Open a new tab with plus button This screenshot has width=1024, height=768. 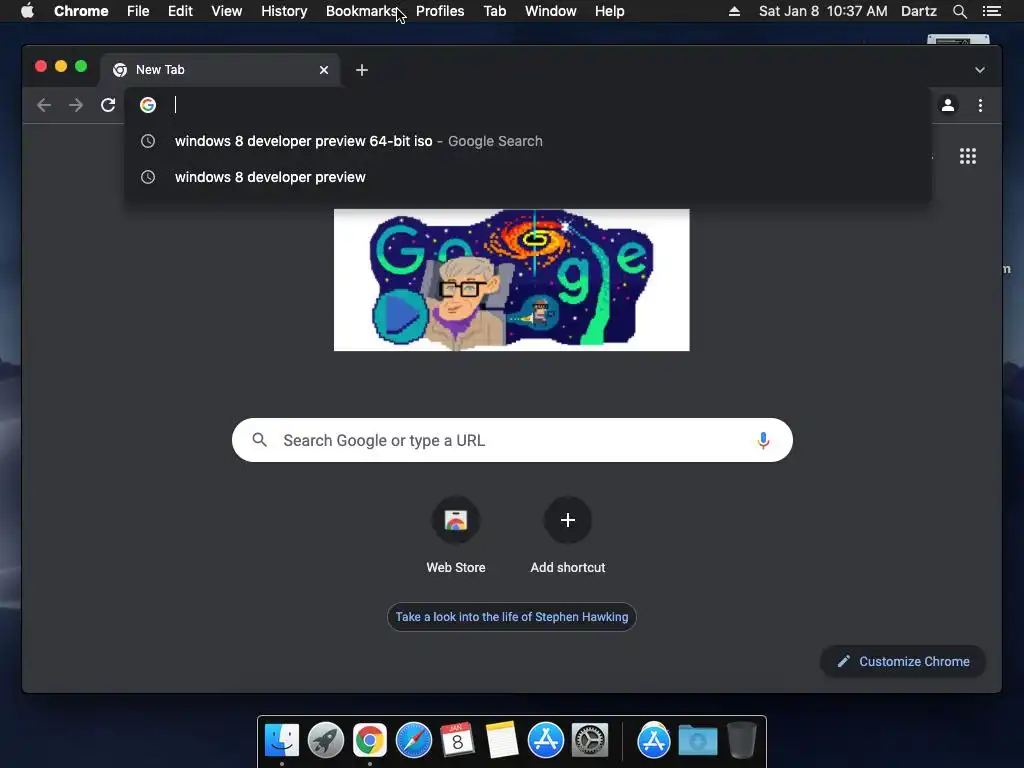[x=362, y=70]
